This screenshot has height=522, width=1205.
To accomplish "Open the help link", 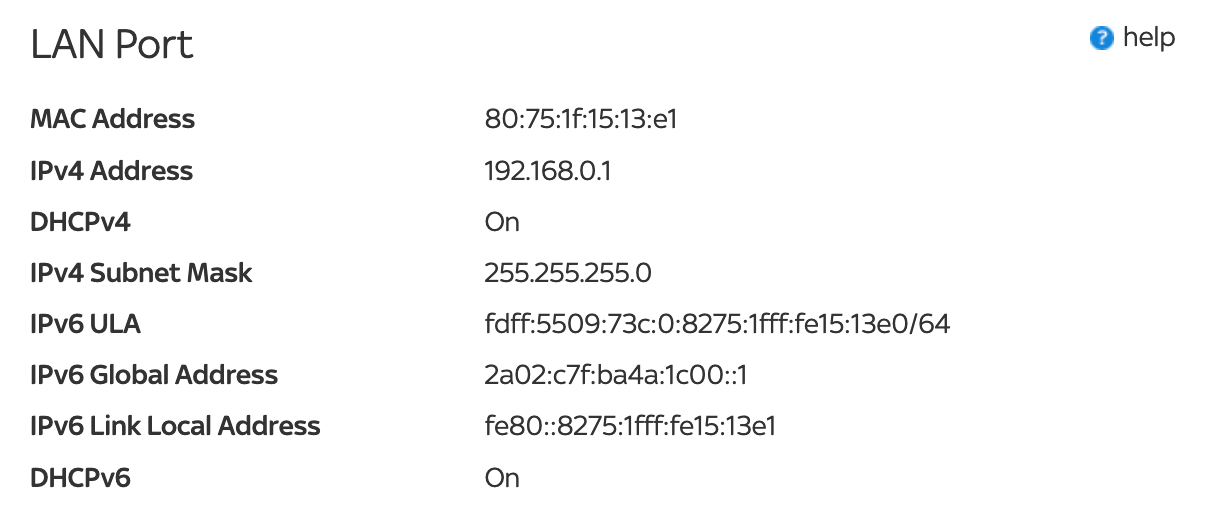I will click(1149, 38).
